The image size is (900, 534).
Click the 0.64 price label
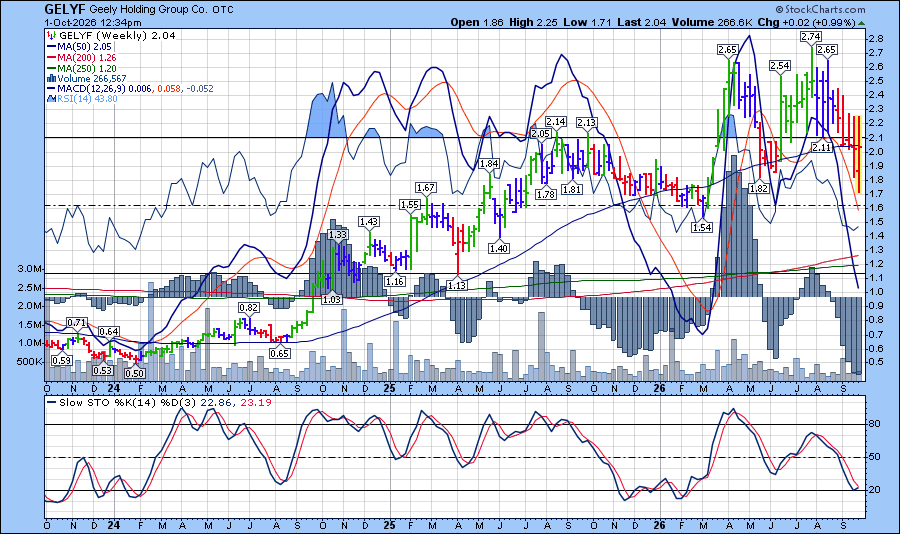(x=108, y=331)
